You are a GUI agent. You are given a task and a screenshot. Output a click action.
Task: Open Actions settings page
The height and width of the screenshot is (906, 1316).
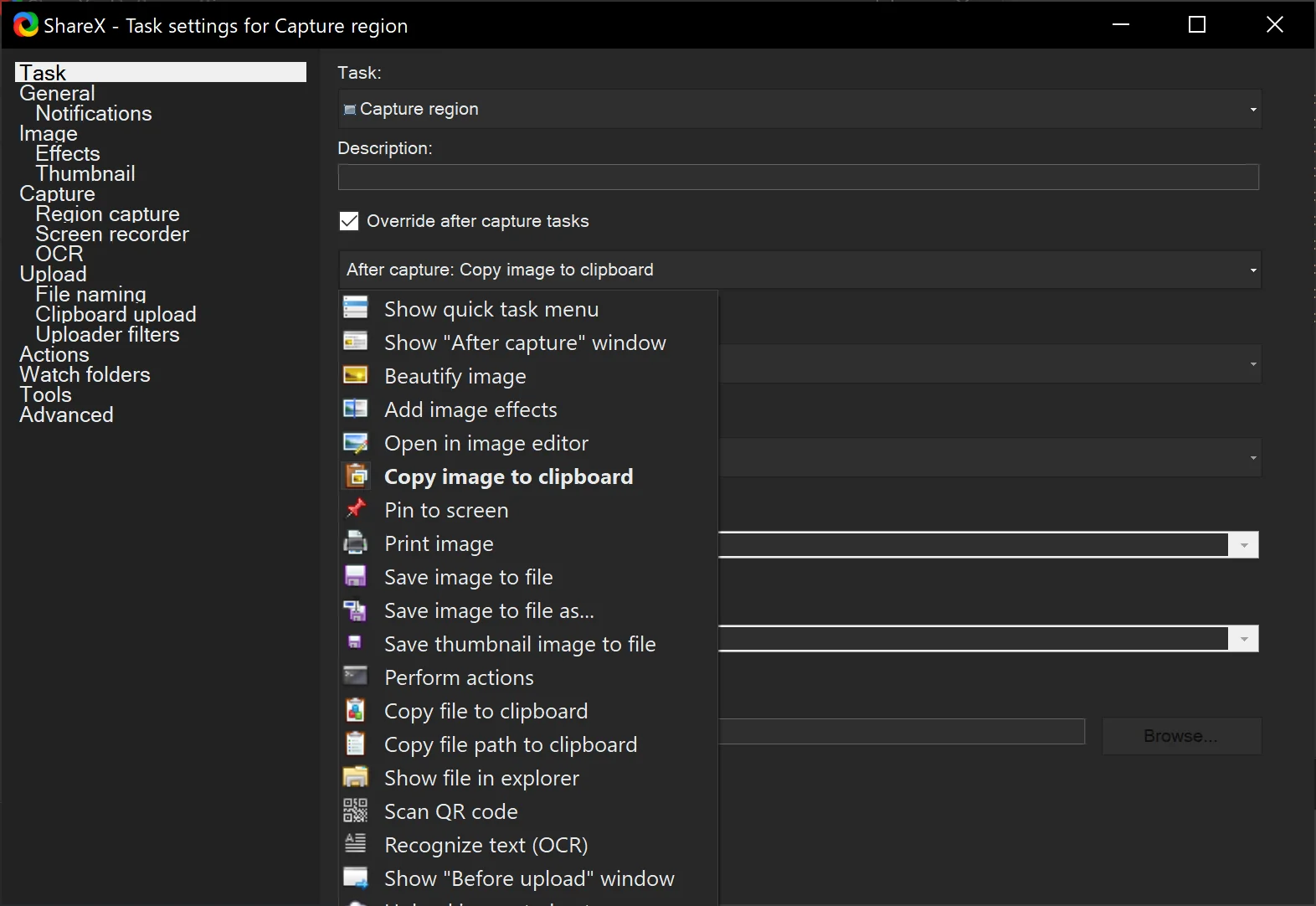[54, 354]
